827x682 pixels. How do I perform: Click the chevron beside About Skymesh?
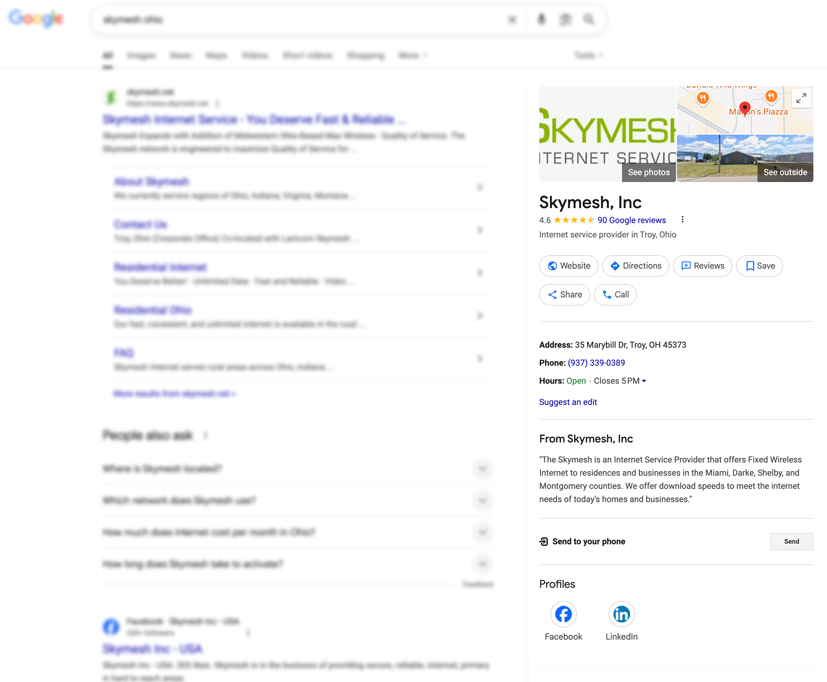coord(480,187)
